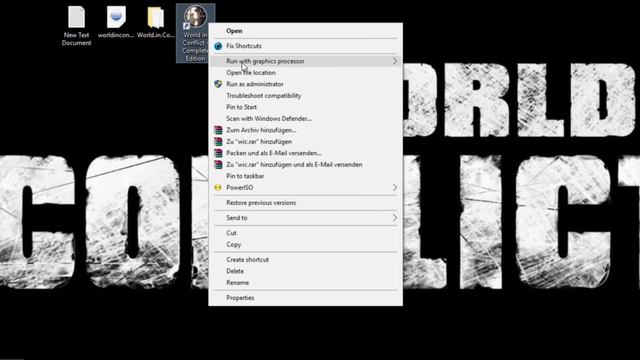Expand the PowerISO submenu arrow
This screenshot has height=360, width=640.
click(x=395, y=188)
